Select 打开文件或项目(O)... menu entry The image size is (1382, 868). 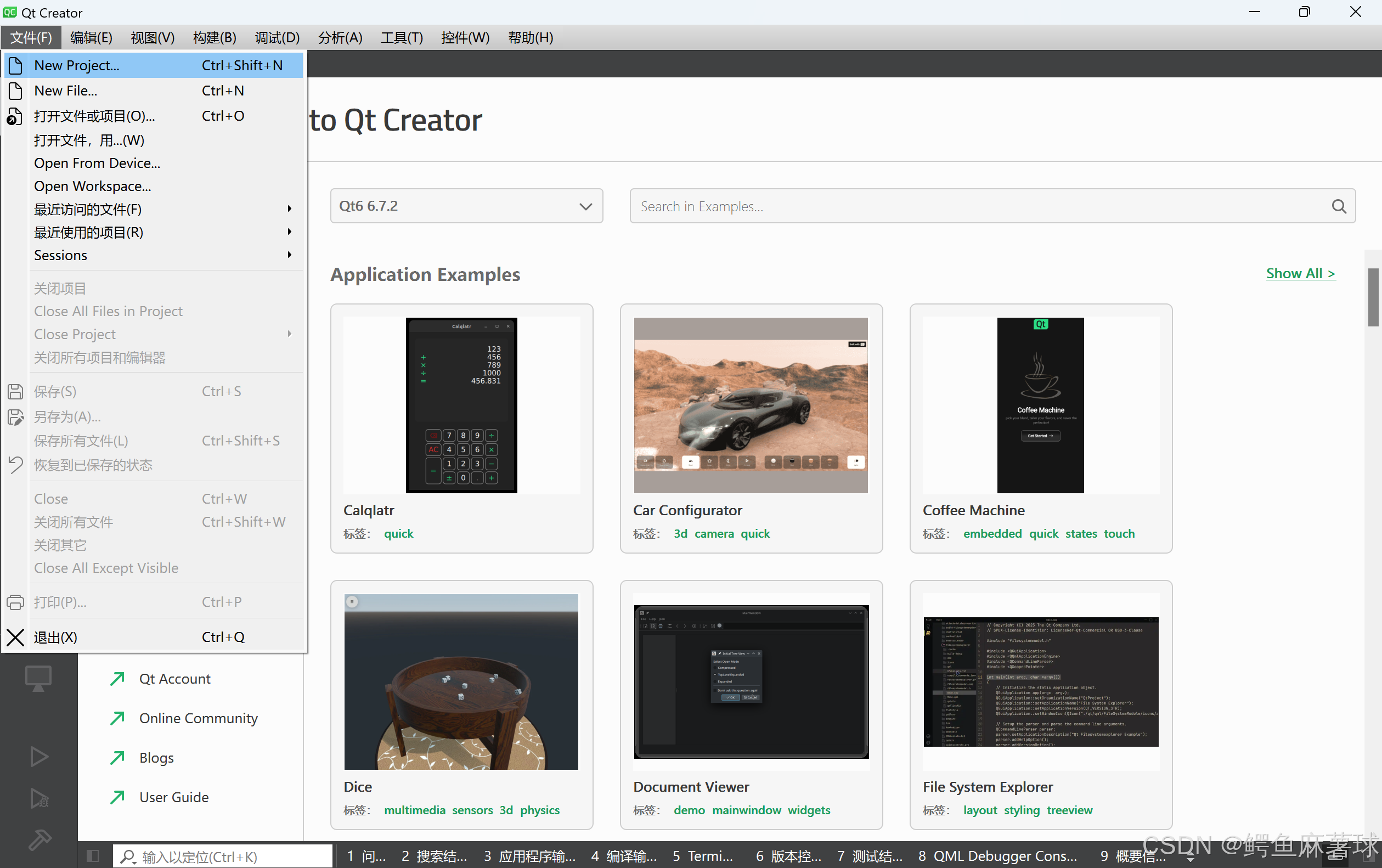point(154,116)
